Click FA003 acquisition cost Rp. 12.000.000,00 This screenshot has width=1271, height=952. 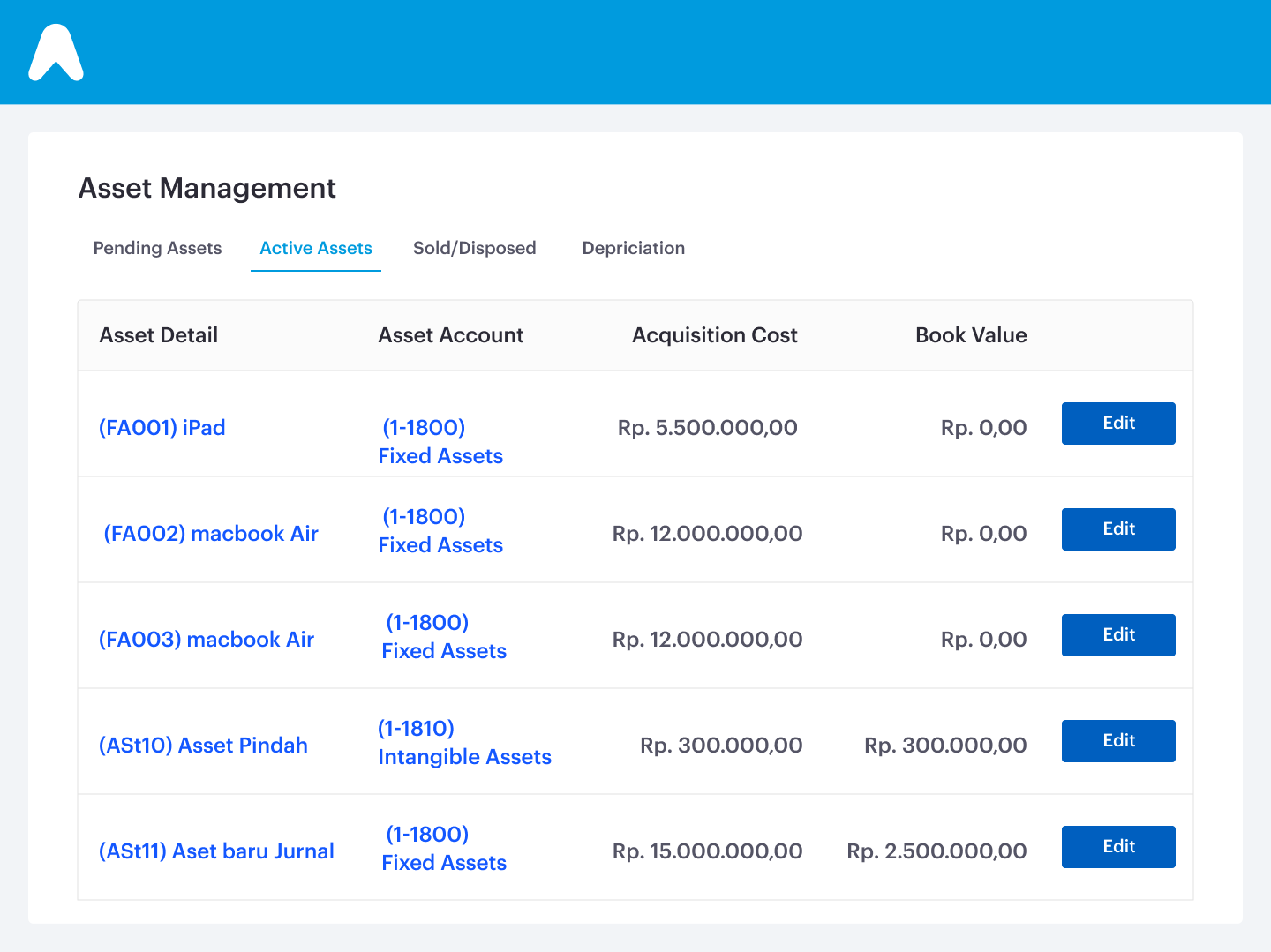click(x=708, y=640)
